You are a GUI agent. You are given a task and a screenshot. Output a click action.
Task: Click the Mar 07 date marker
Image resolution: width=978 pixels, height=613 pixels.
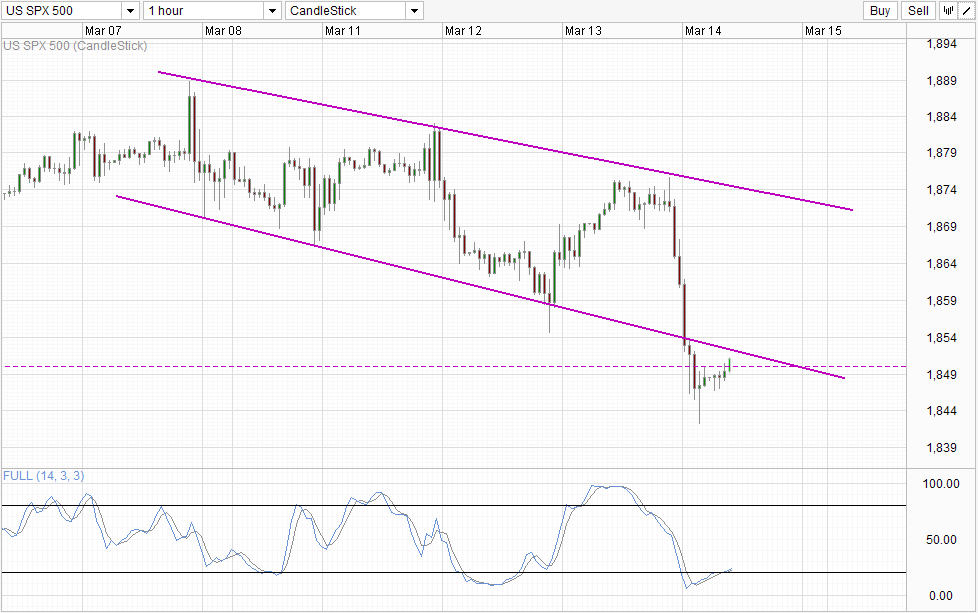click(103, 31)
